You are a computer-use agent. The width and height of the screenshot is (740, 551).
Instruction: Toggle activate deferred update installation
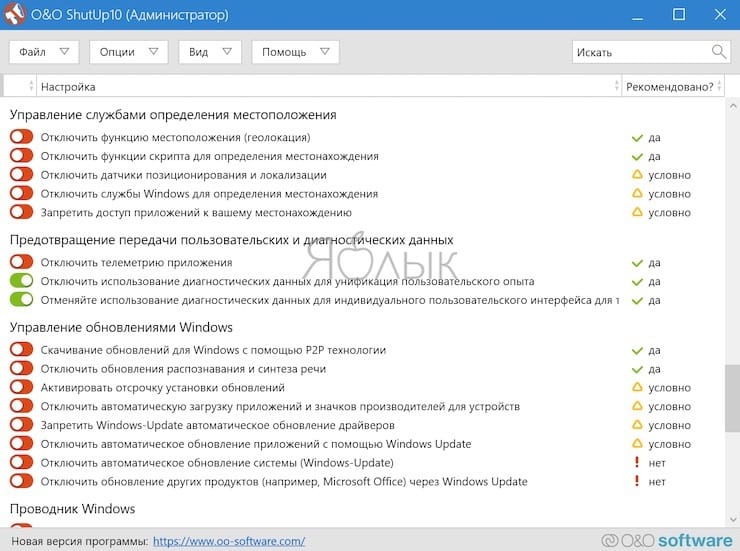tap(22, 387)
